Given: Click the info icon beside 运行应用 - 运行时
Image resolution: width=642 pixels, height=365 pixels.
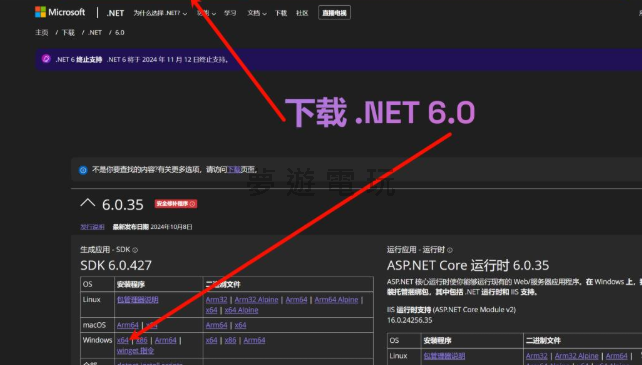Looking at the screenshot, I should tap(450, 250).
